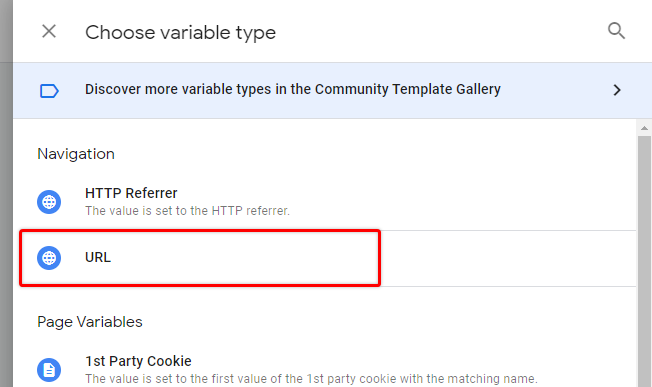Click the URL globe icon
This screenshot has width=652, height=387.
(x=49, y=258)
